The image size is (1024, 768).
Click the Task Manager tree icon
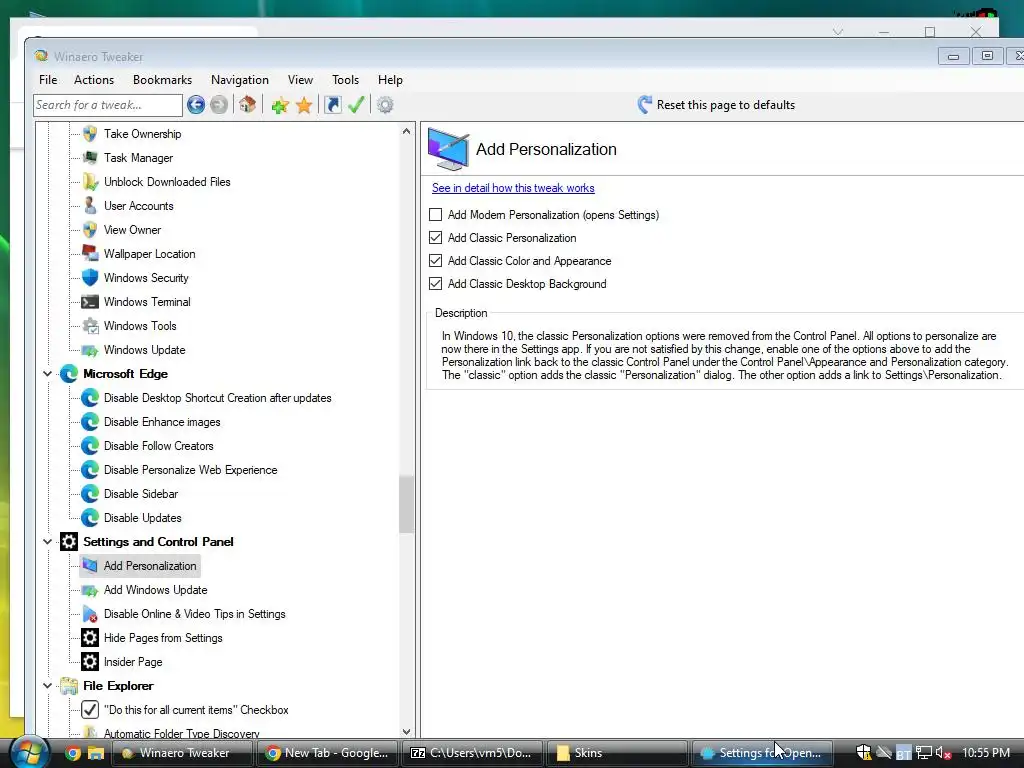(x=90, y=158)
